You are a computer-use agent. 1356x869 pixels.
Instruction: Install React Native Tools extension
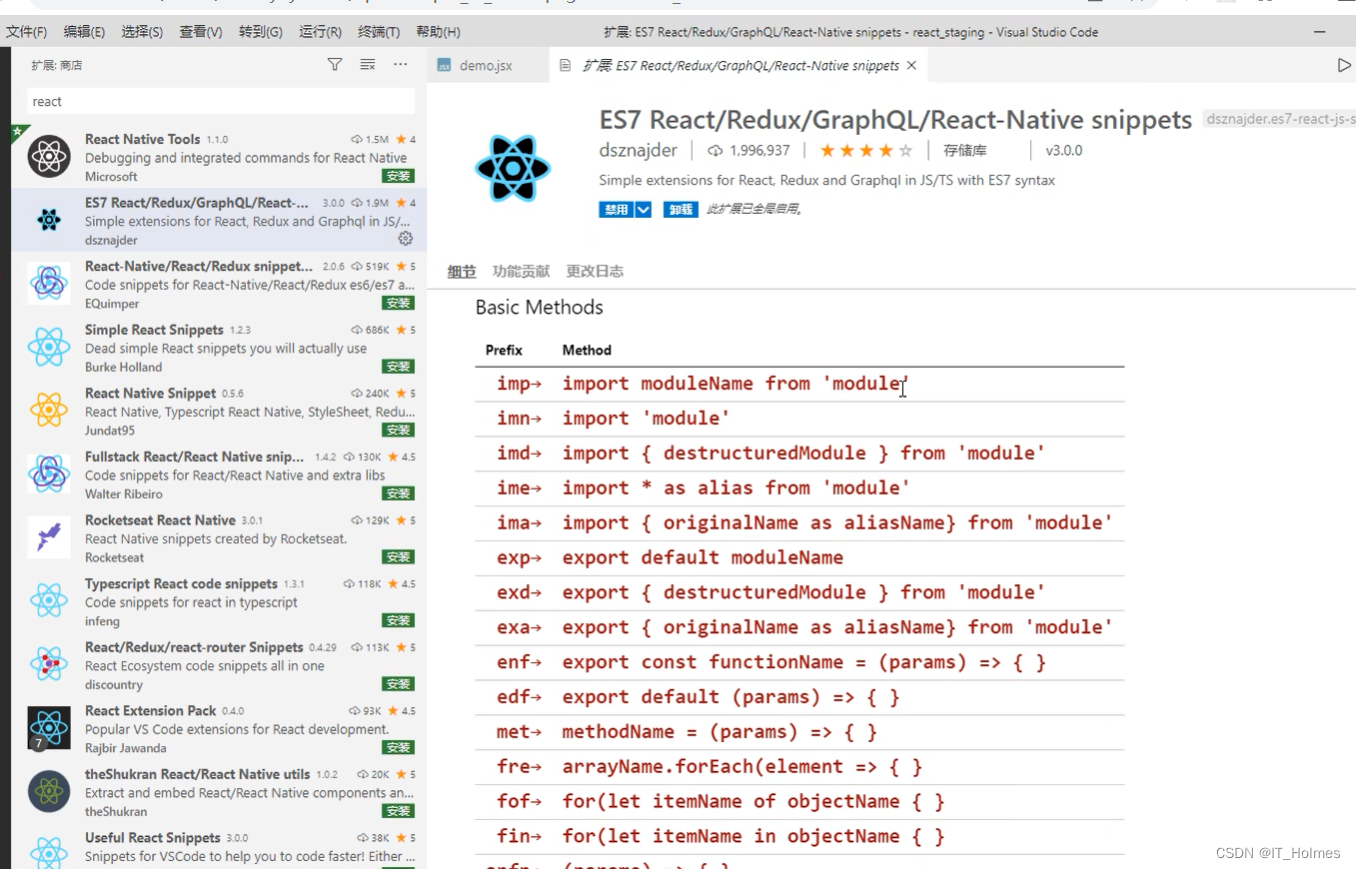pos(398,176)
